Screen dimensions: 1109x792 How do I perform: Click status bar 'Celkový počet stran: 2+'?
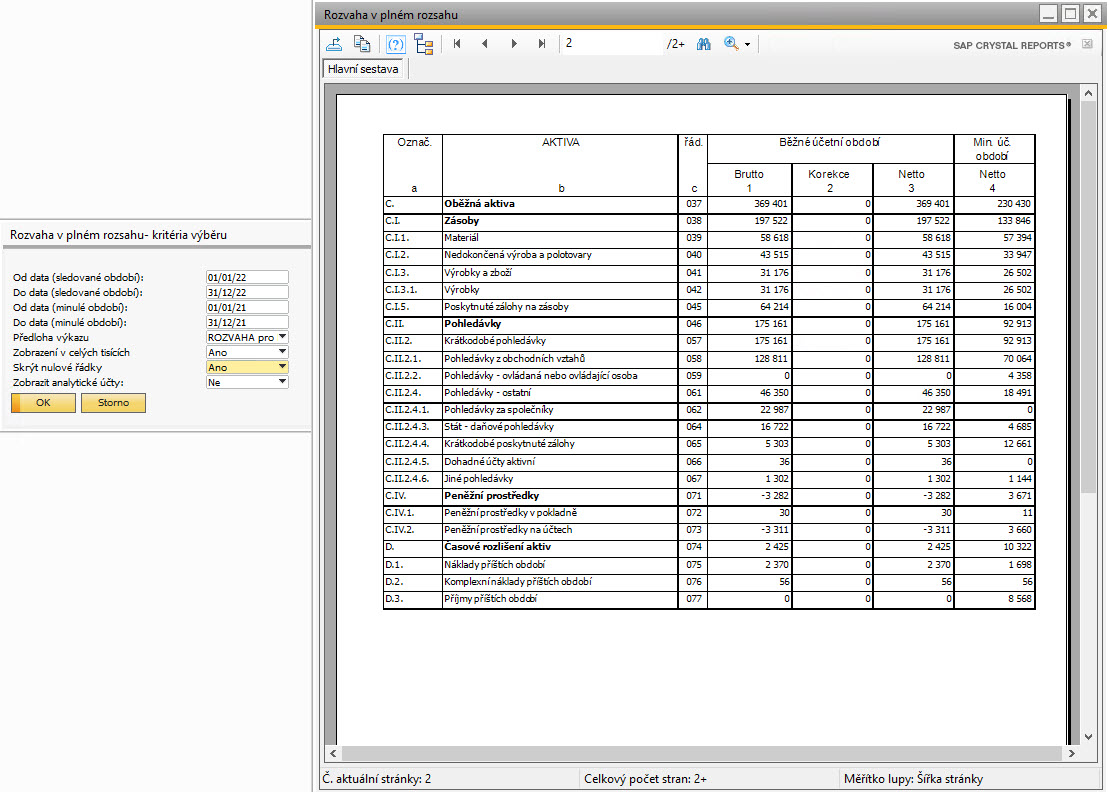point(645,779)
